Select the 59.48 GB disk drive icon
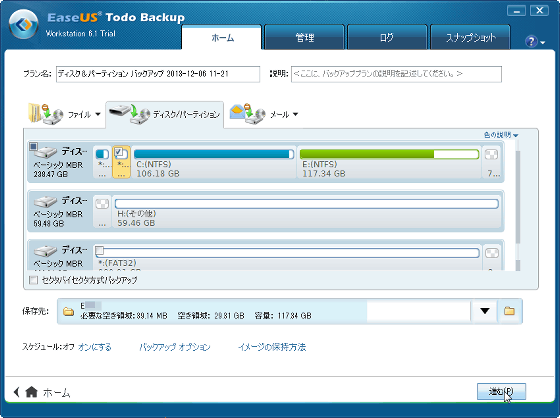The image size is (560, 418). [45, 202]
